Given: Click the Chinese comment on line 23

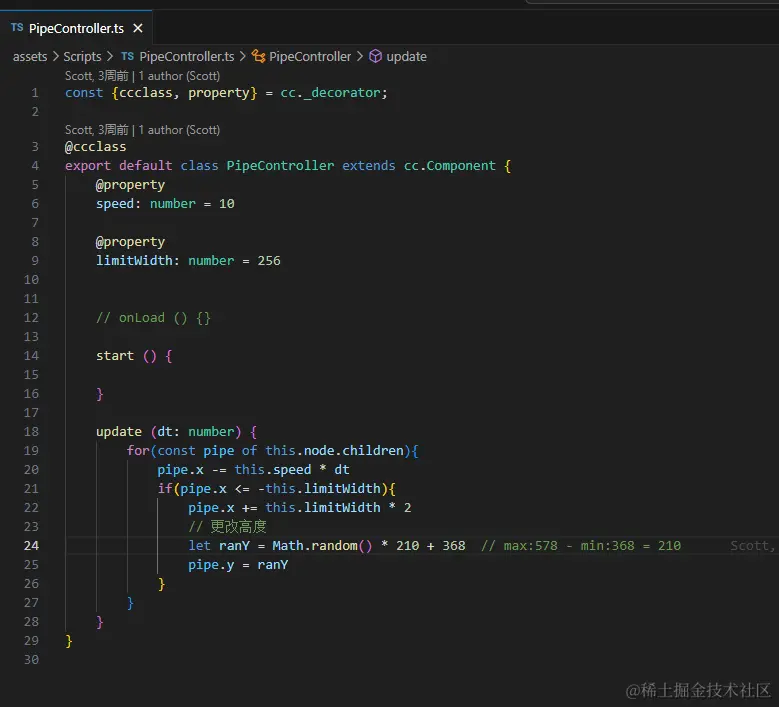Looking at the screenshot, I should coord(228,527).
